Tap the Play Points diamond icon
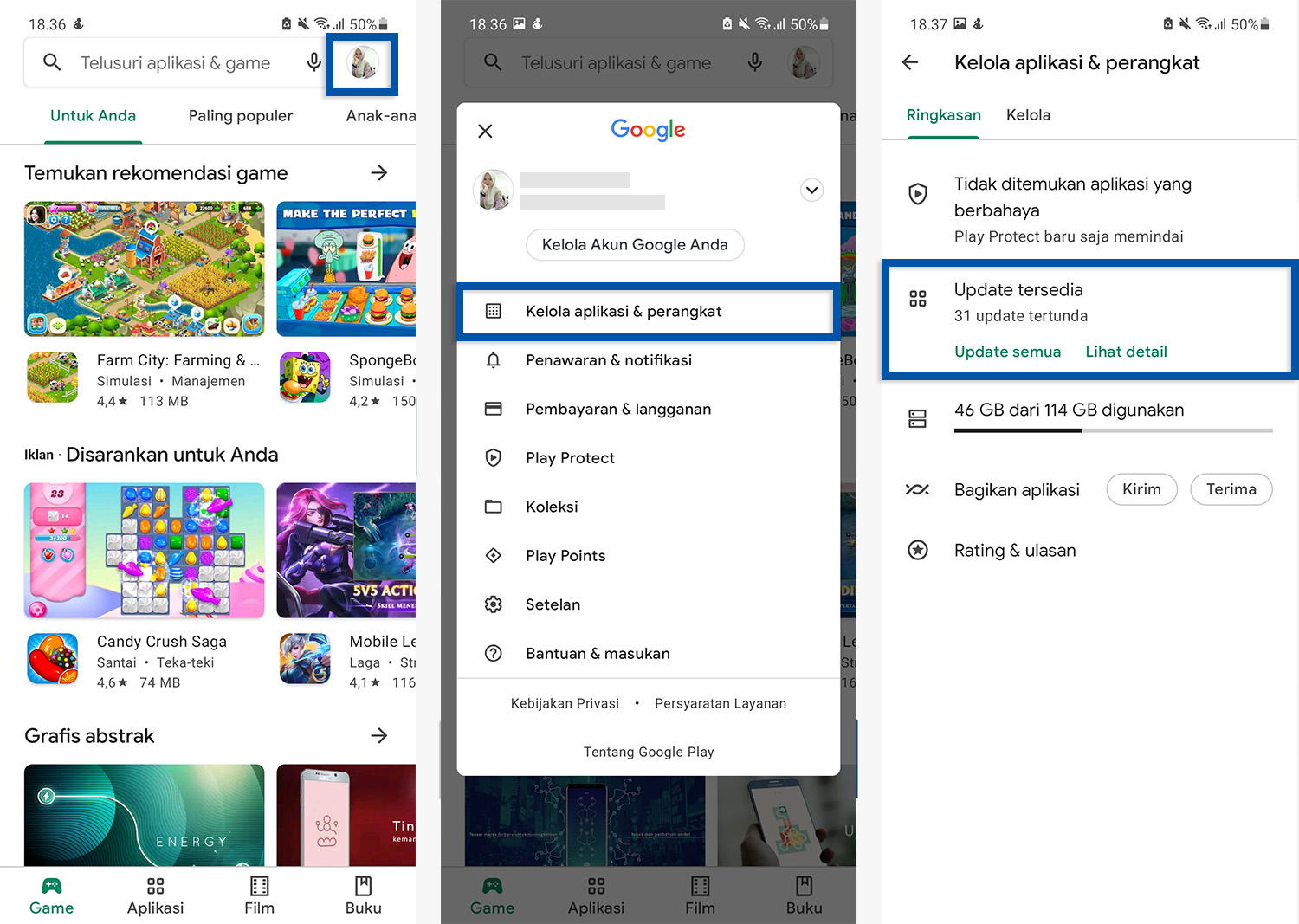Viewport: 1299px width, 924px height. pos(494,555)
